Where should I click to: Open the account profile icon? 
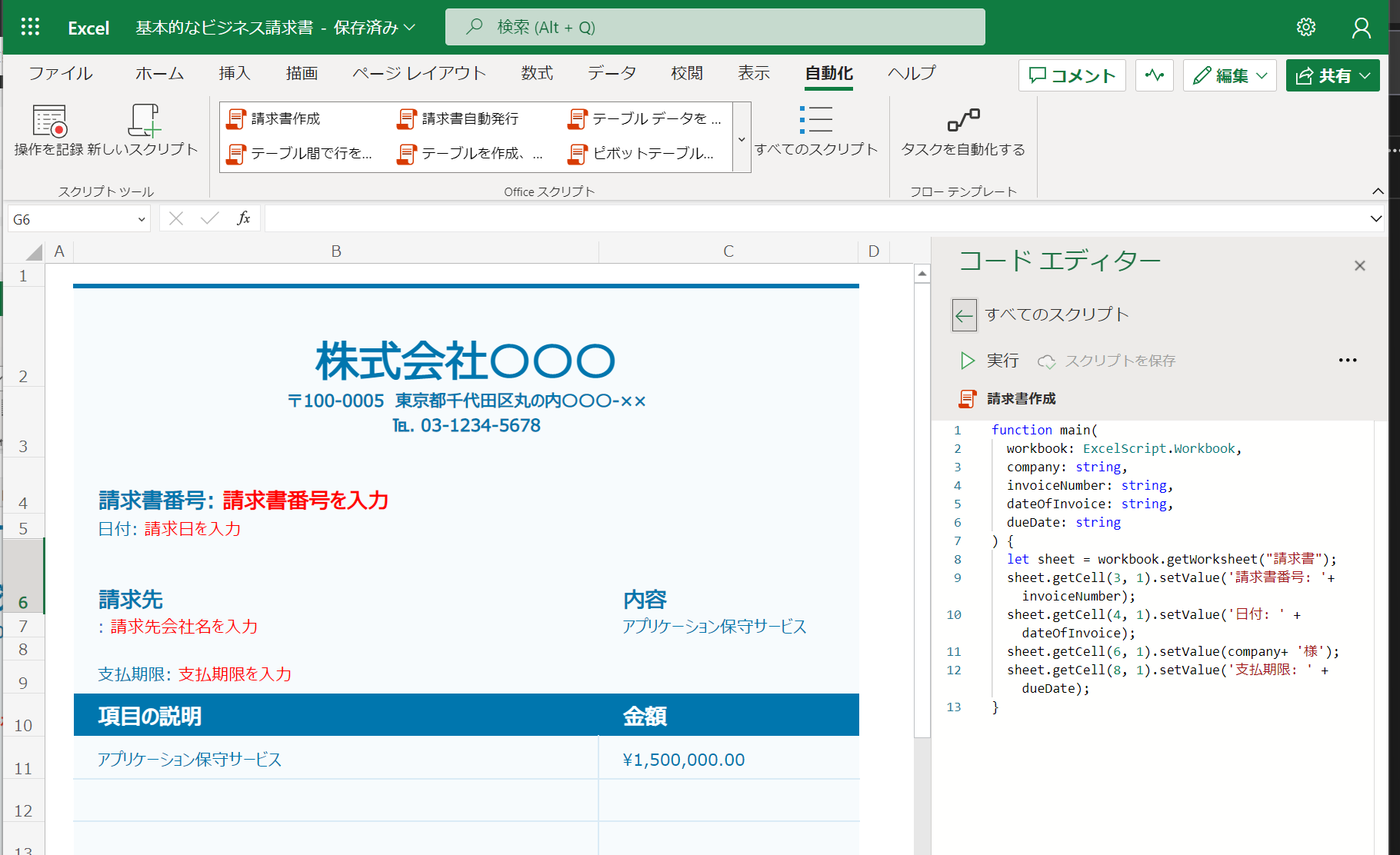click(x=1361, y=28)
